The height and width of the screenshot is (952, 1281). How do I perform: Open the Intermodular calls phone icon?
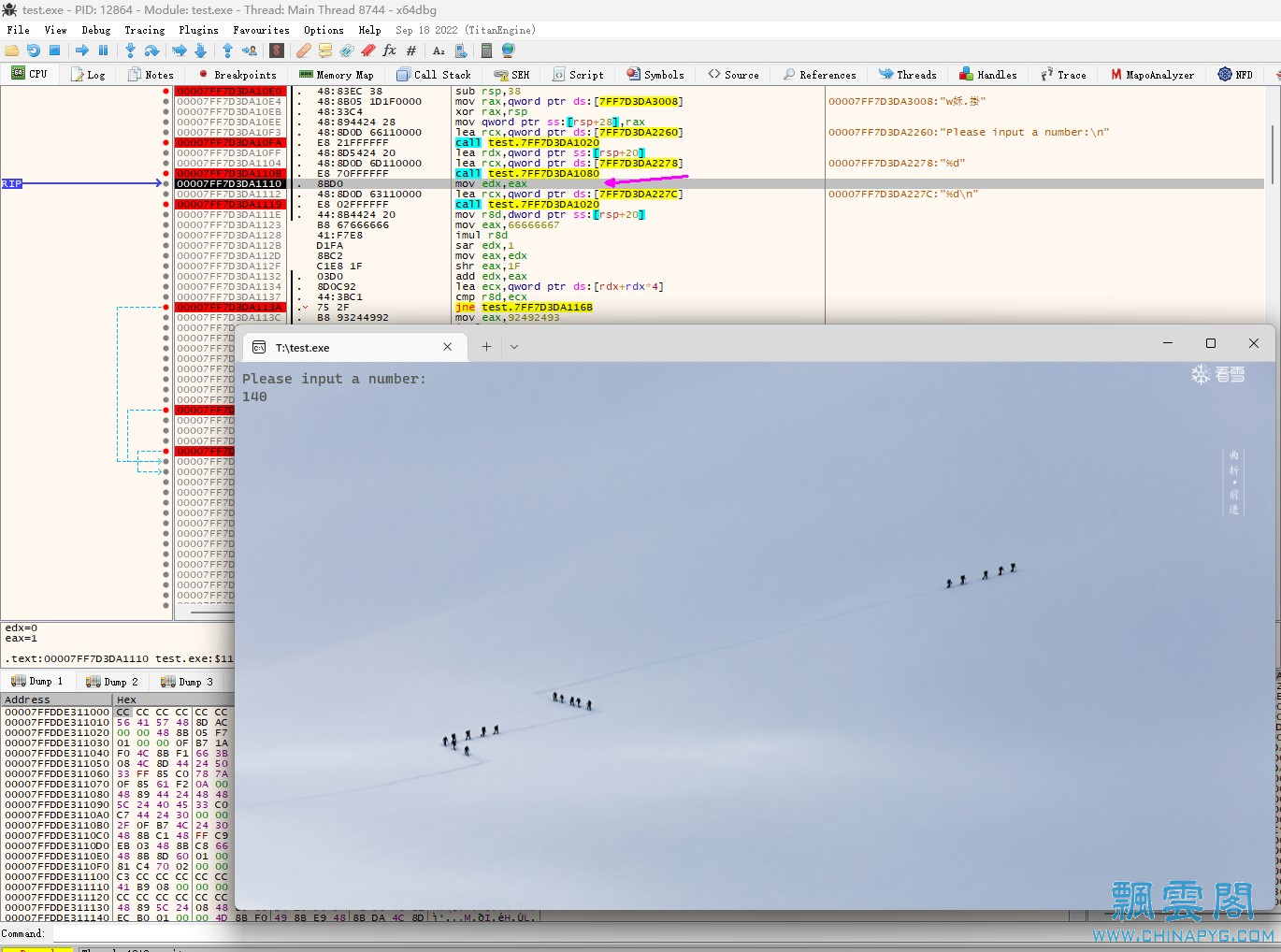[x=460, y=50]
